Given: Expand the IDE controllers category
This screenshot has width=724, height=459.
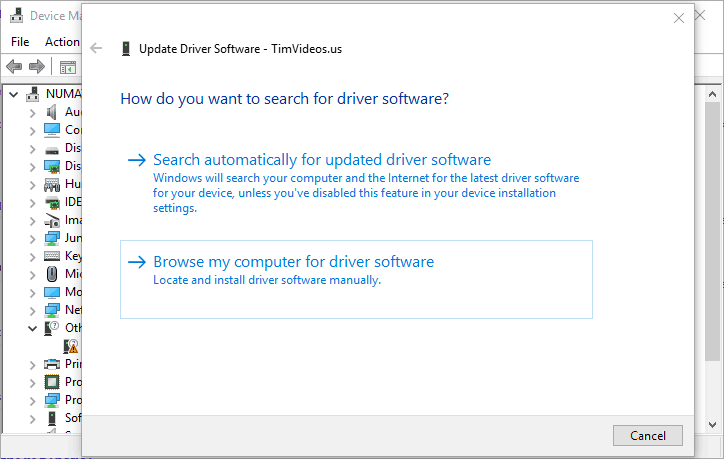Looking at the screenshot, I should pyautogui.click(x=32, y=203).
